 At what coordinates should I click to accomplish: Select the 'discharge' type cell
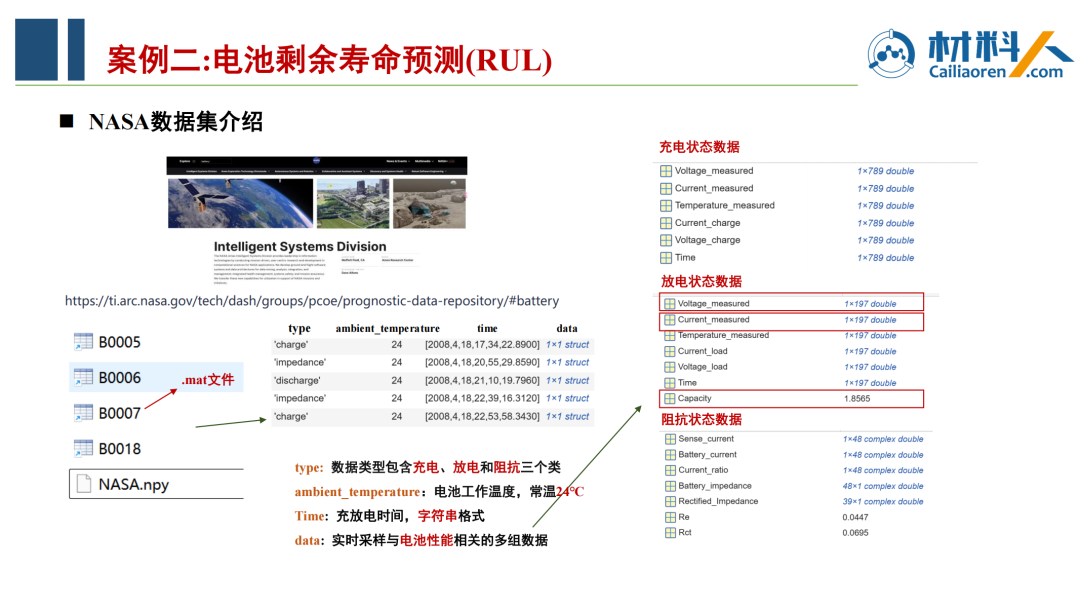[297, 380]
